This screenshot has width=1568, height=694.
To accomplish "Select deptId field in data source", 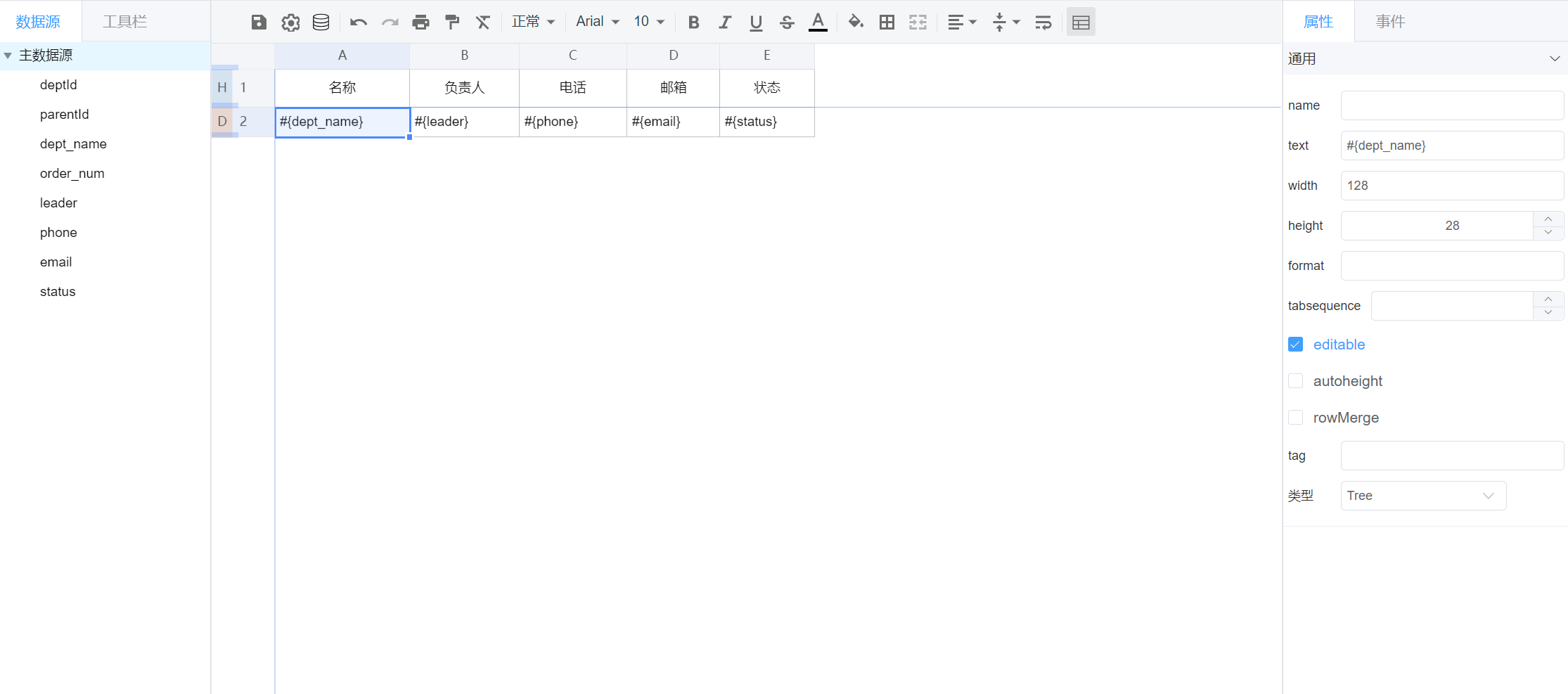I will [x=58, y=85].
